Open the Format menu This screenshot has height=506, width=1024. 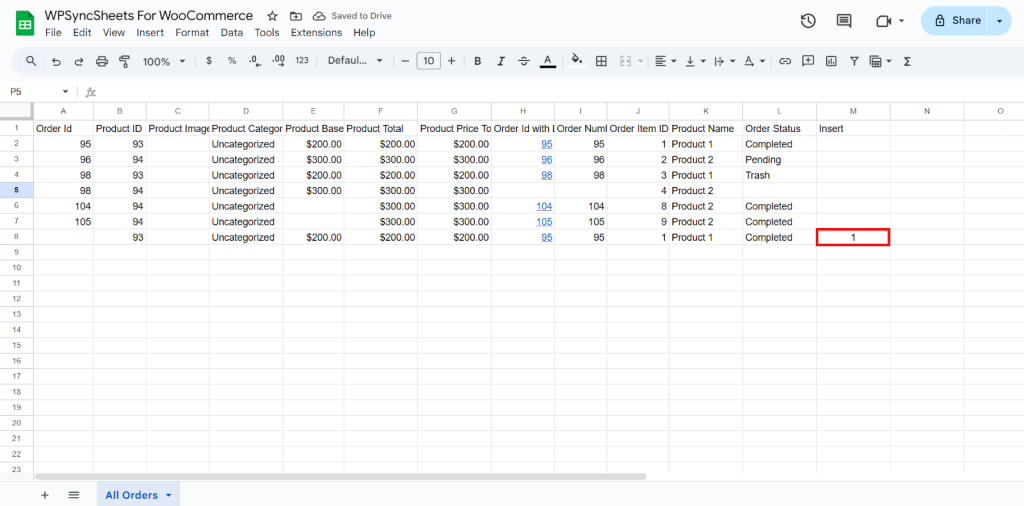(x=192, y=33)
